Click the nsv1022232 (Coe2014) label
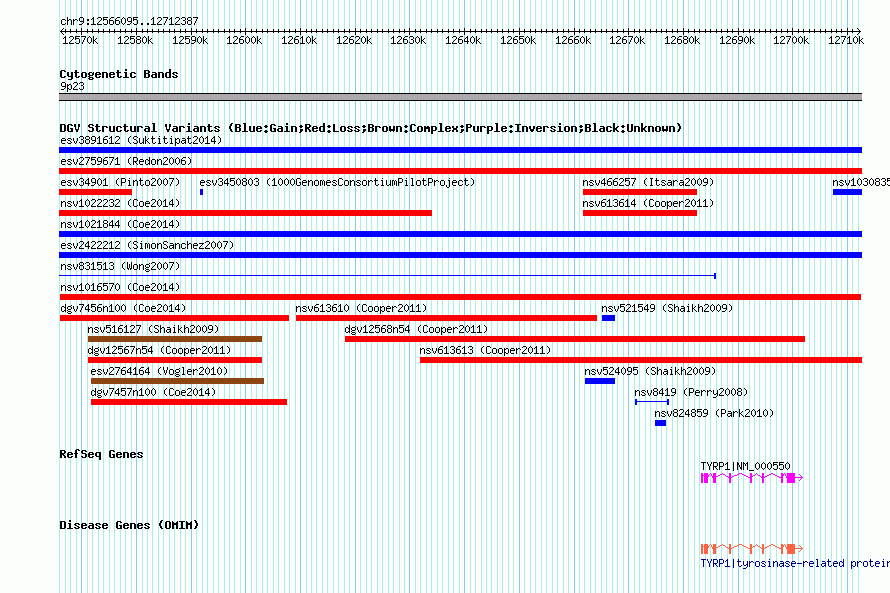890x593 pixels. (x=120, y=203)
